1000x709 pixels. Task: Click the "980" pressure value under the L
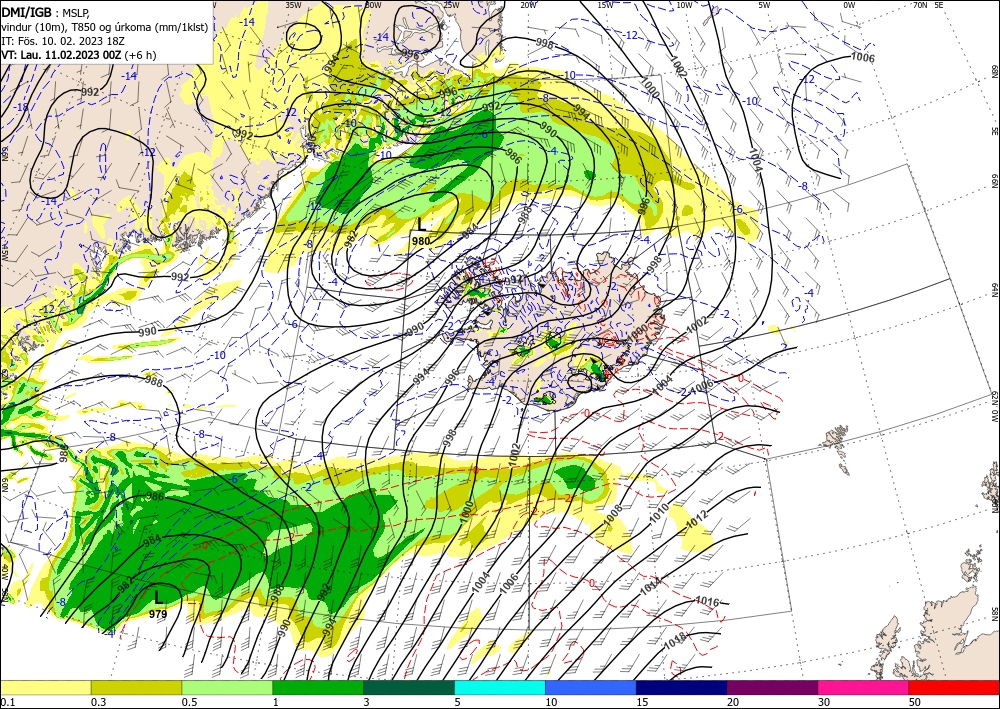pos(421,241)
